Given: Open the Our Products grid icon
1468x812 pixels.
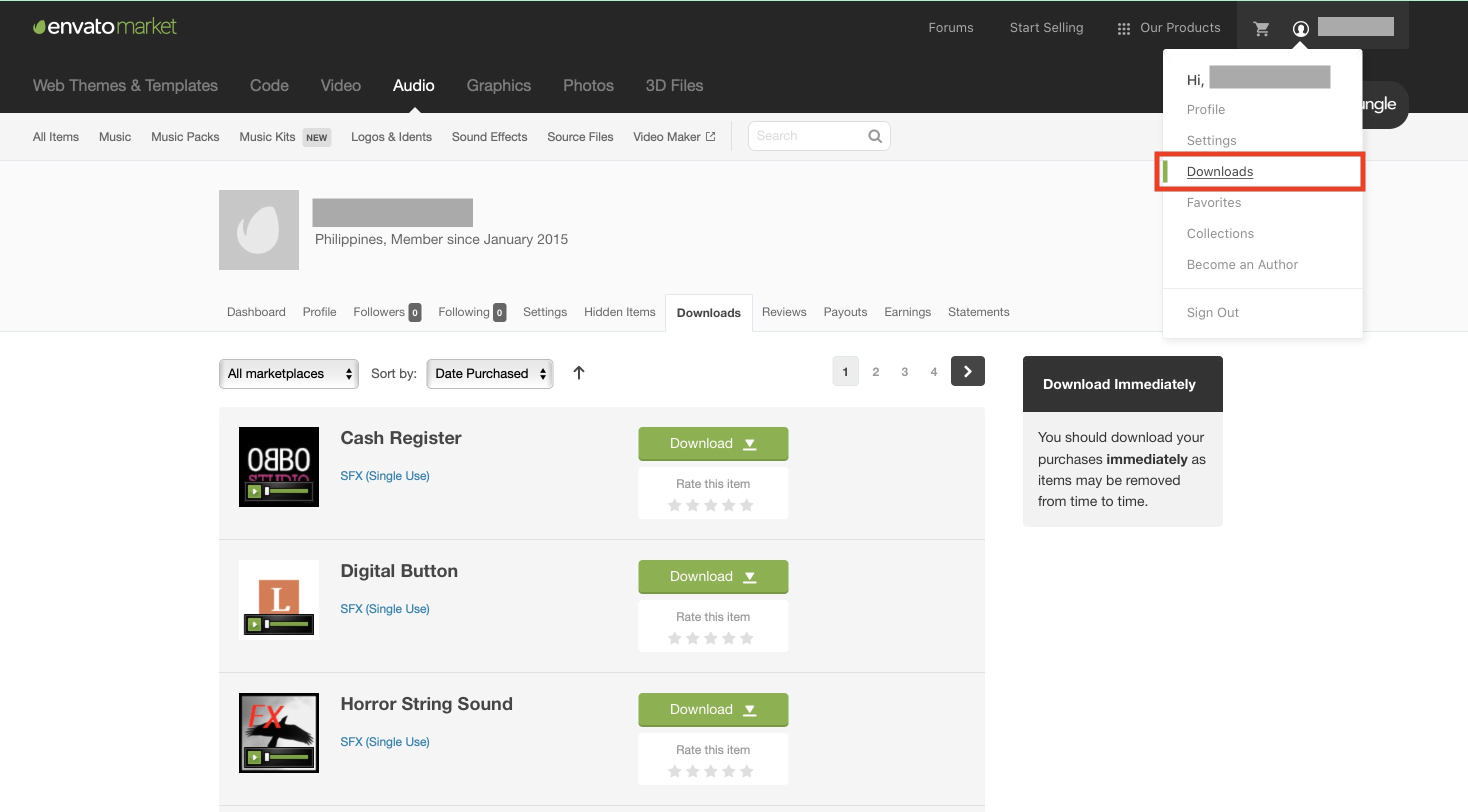Looking at the screenshot, I should 1123,28.
